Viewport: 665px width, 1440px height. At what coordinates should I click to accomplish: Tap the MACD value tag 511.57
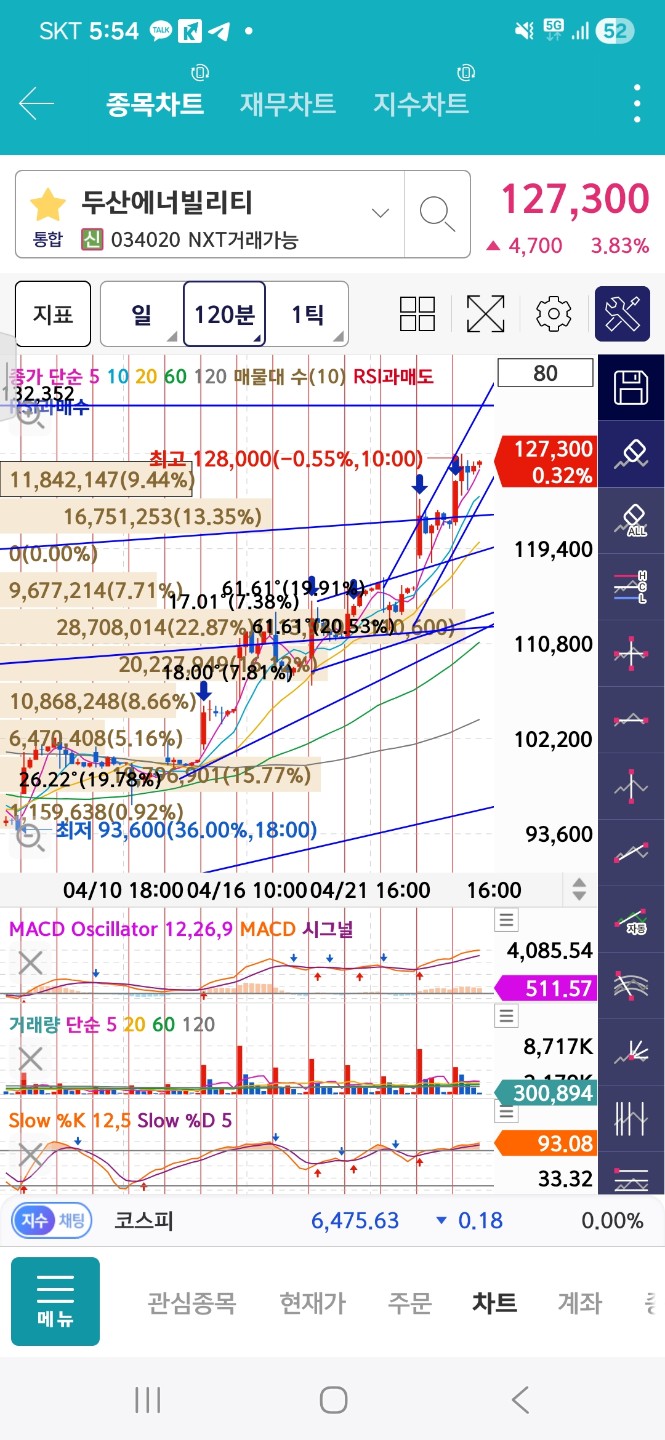click(x=548, y=988)
